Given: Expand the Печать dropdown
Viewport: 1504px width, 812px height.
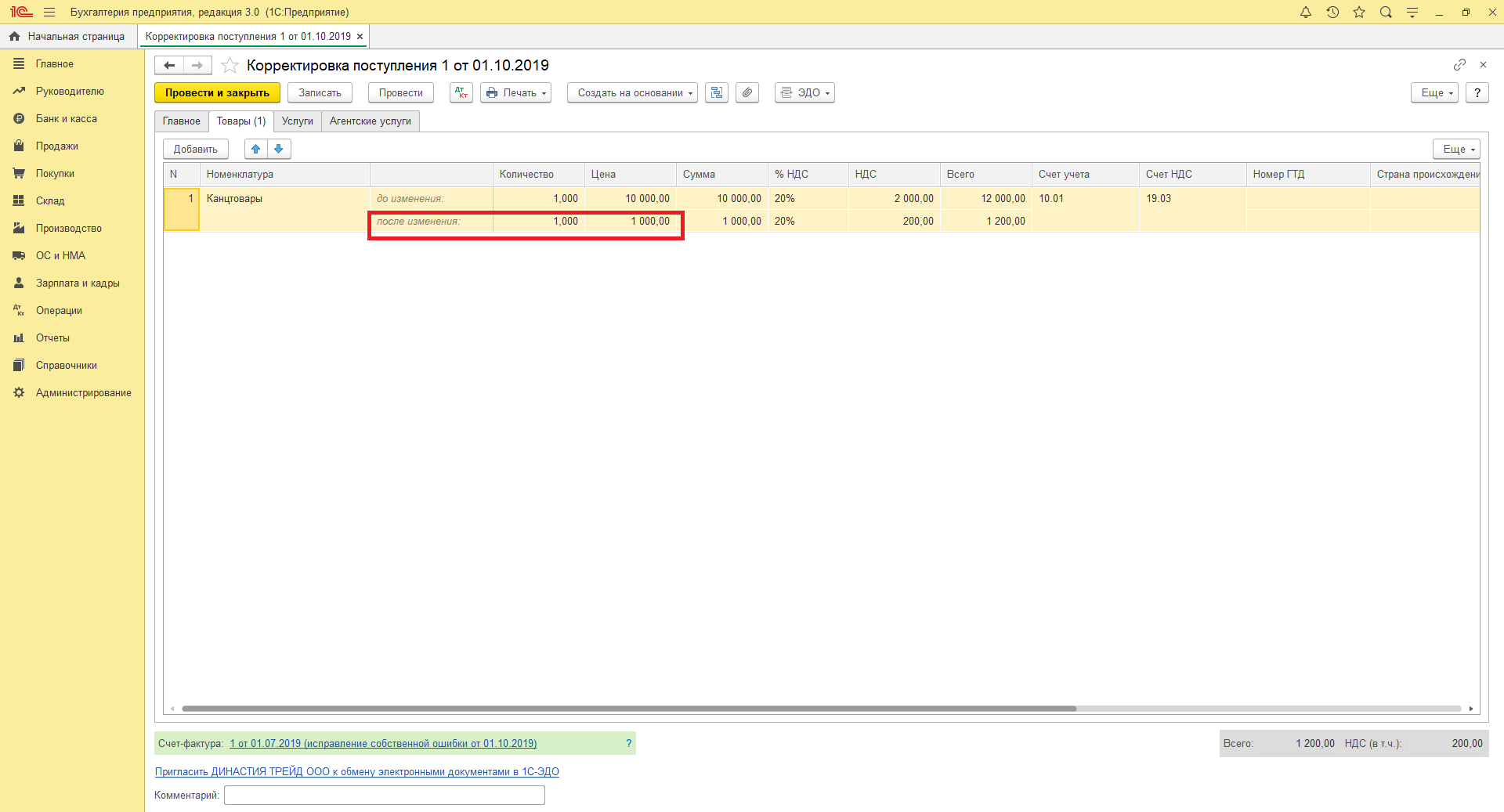Looking at the screenshot, I should pos(516,92).
